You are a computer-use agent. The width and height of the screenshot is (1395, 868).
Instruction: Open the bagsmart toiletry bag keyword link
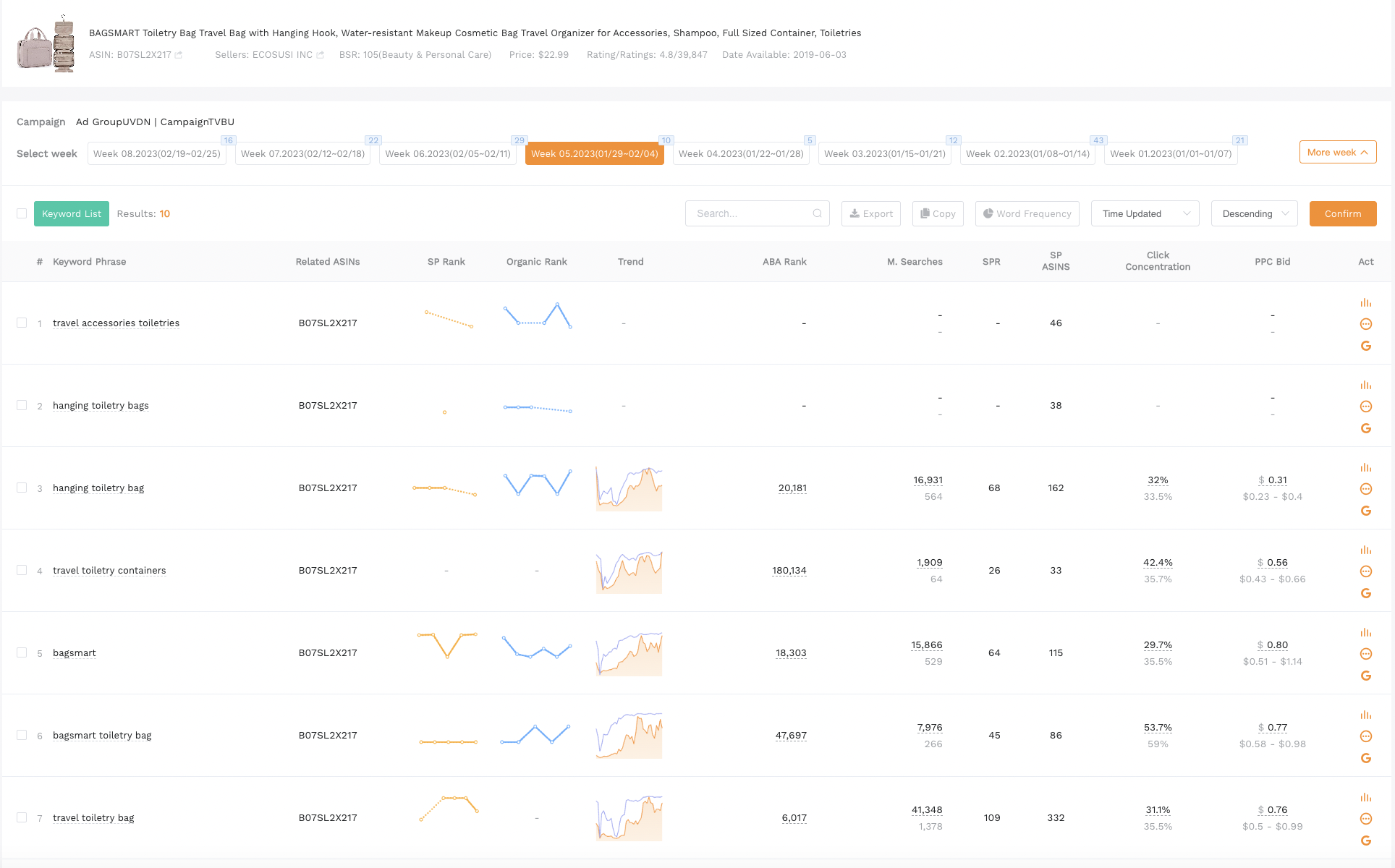click(x=102, y=735)
